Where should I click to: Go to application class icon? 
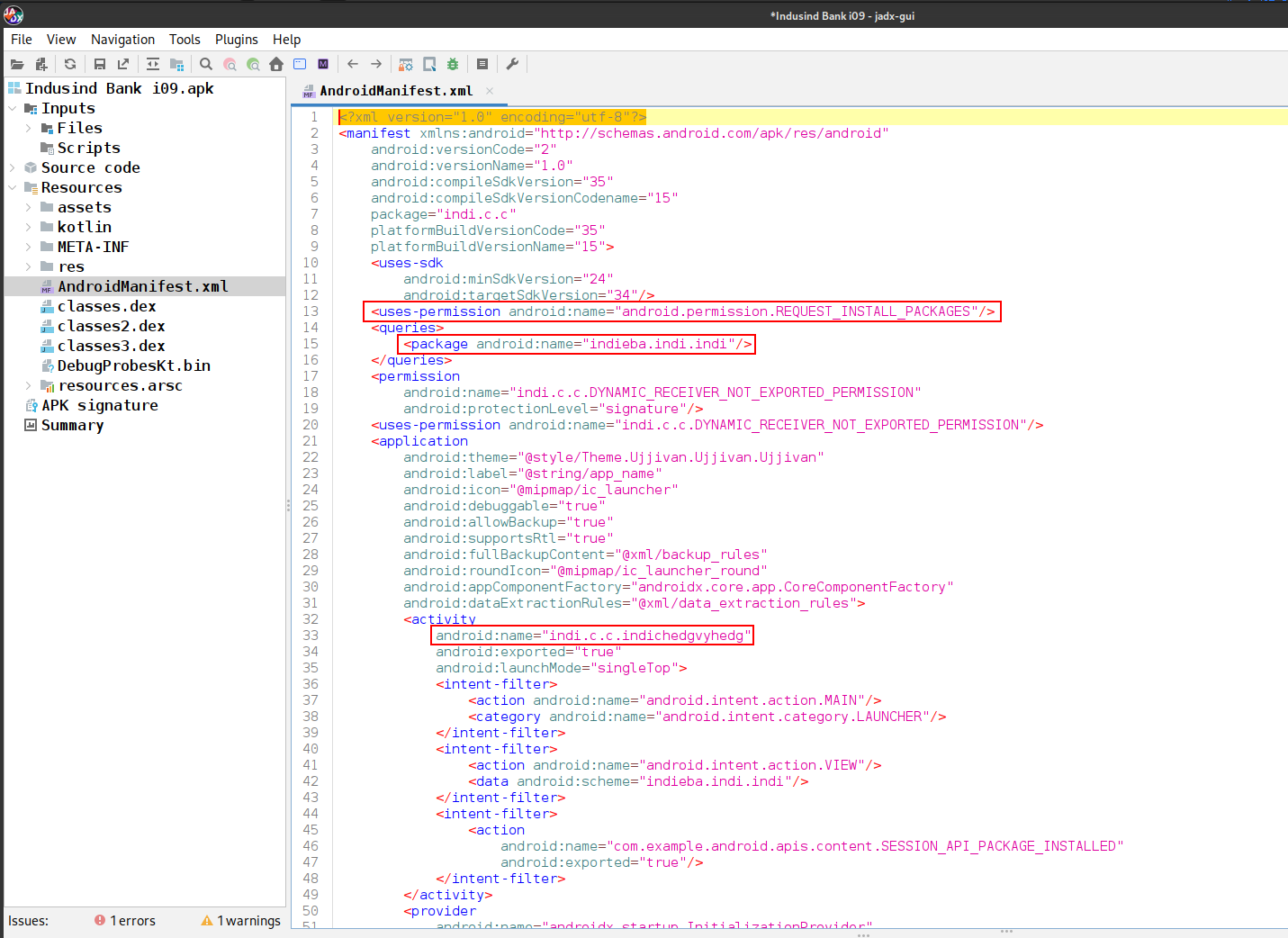[300, 64]
